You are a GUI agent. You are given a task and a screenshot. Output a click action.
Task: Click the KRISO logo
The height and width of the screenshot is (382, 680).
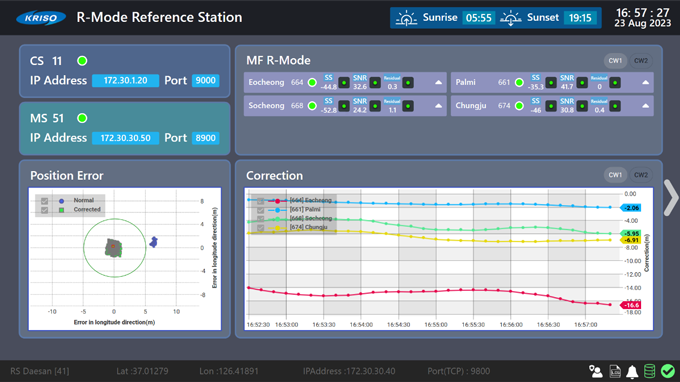tap(41, 18)
